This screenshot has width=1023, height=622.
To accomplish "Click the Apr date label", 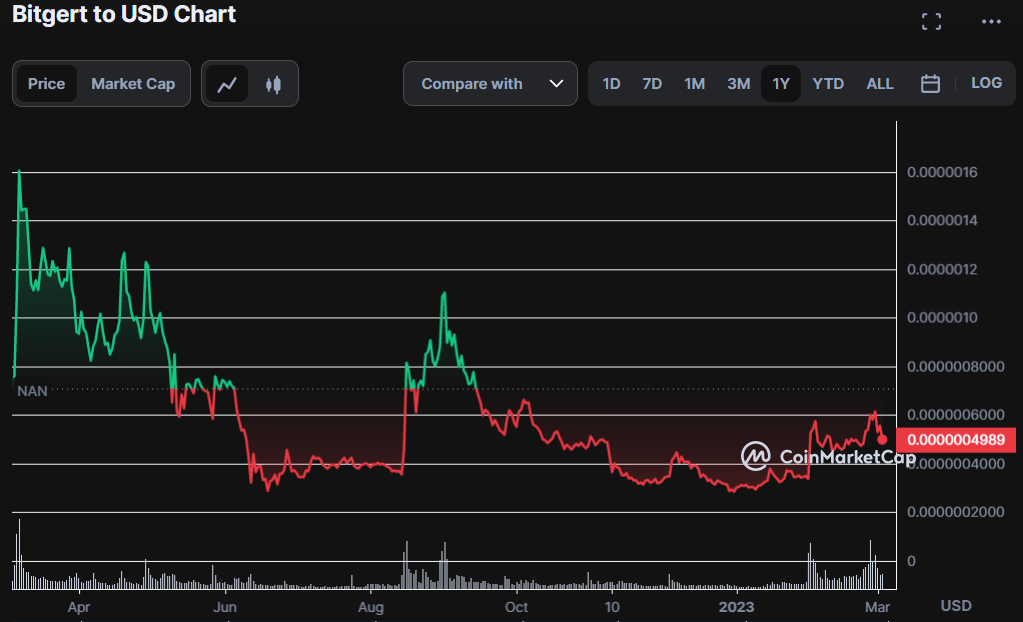I will tap(79, 607).
